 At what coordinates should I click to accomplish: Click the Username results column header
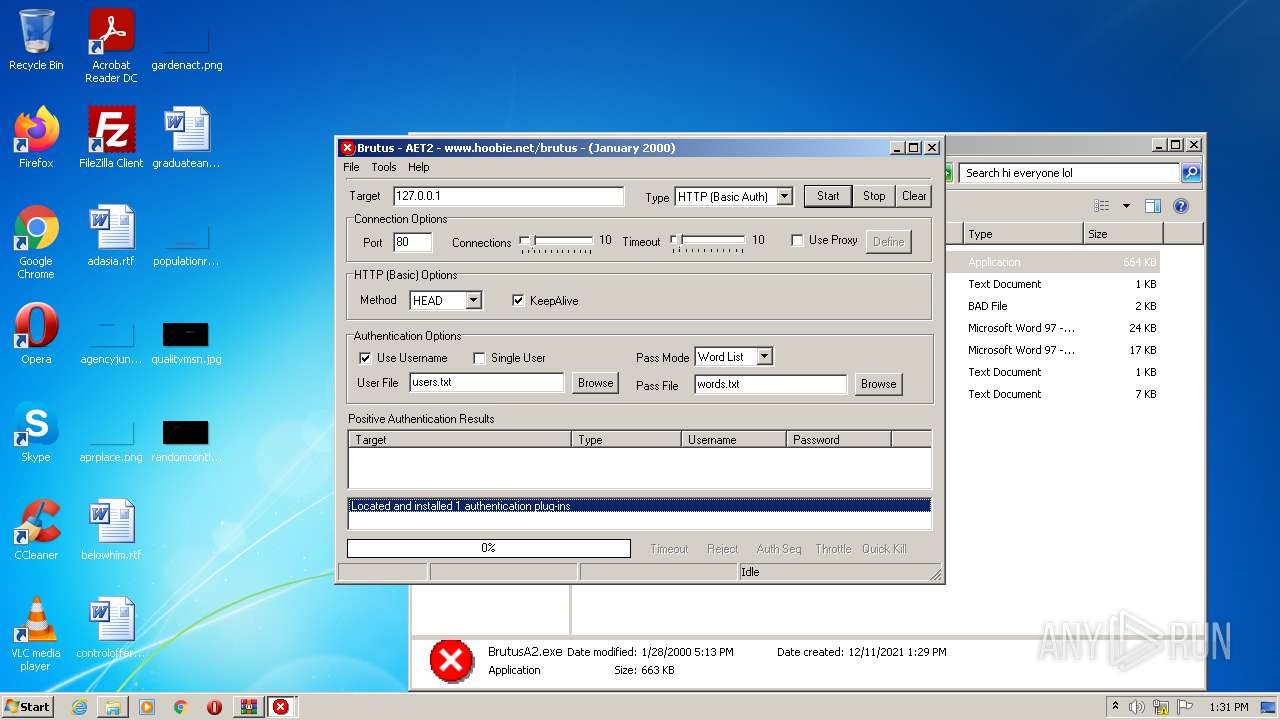click(733, 439)
